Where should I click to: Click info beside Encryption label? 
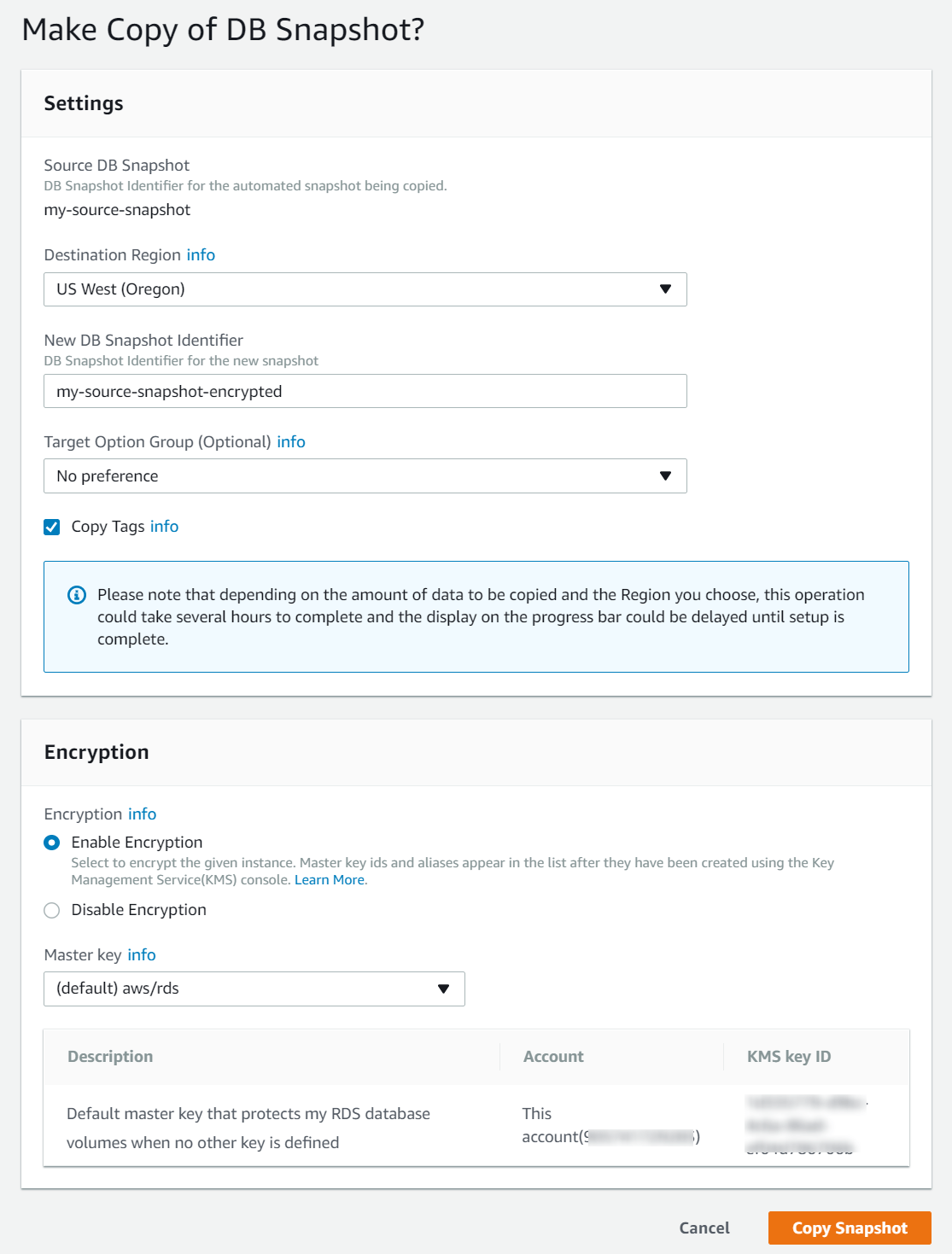pos(142,814)
